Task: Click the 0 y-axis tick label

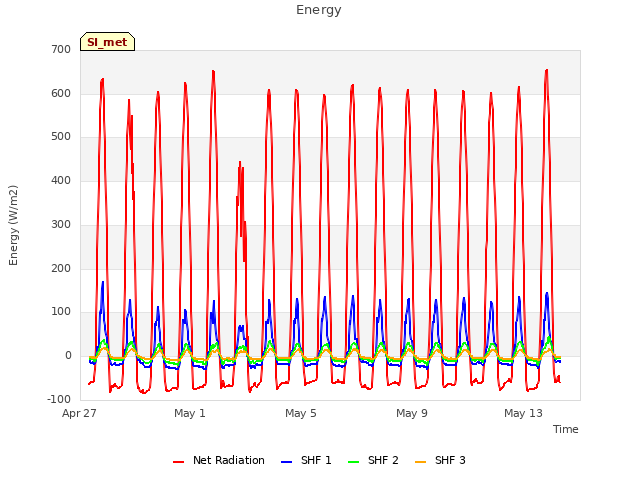Action: (68, 356)
